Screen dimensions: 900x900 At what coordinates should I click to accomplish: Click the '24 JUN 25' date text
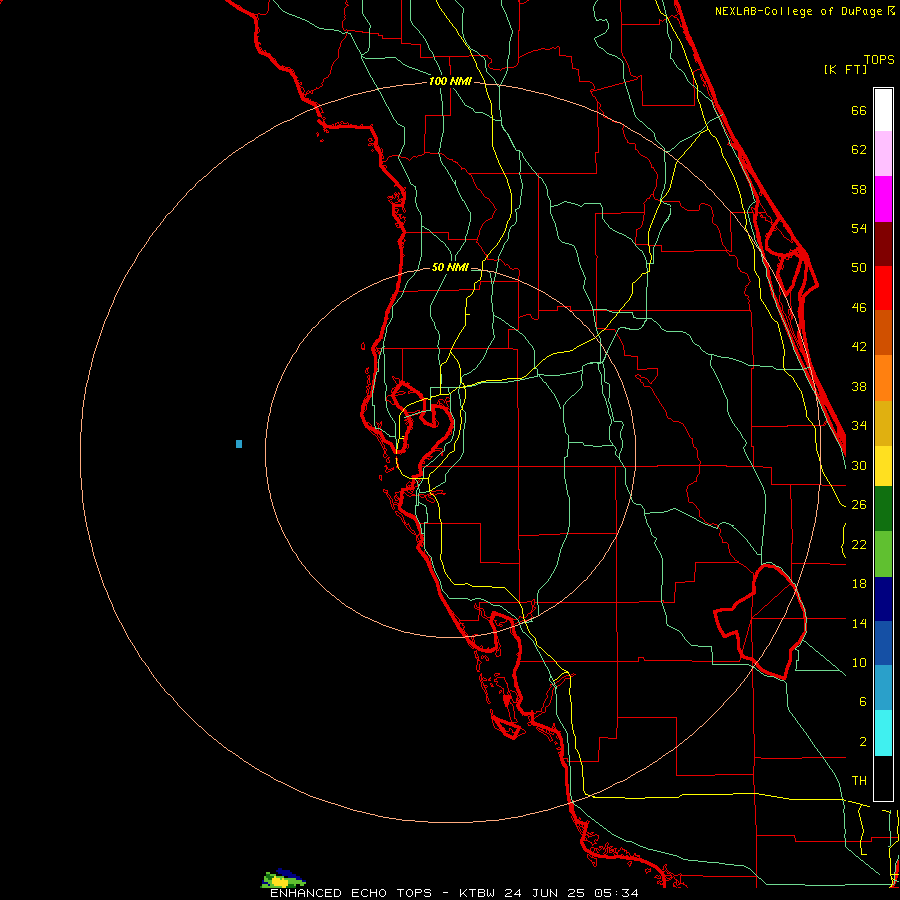545,893
